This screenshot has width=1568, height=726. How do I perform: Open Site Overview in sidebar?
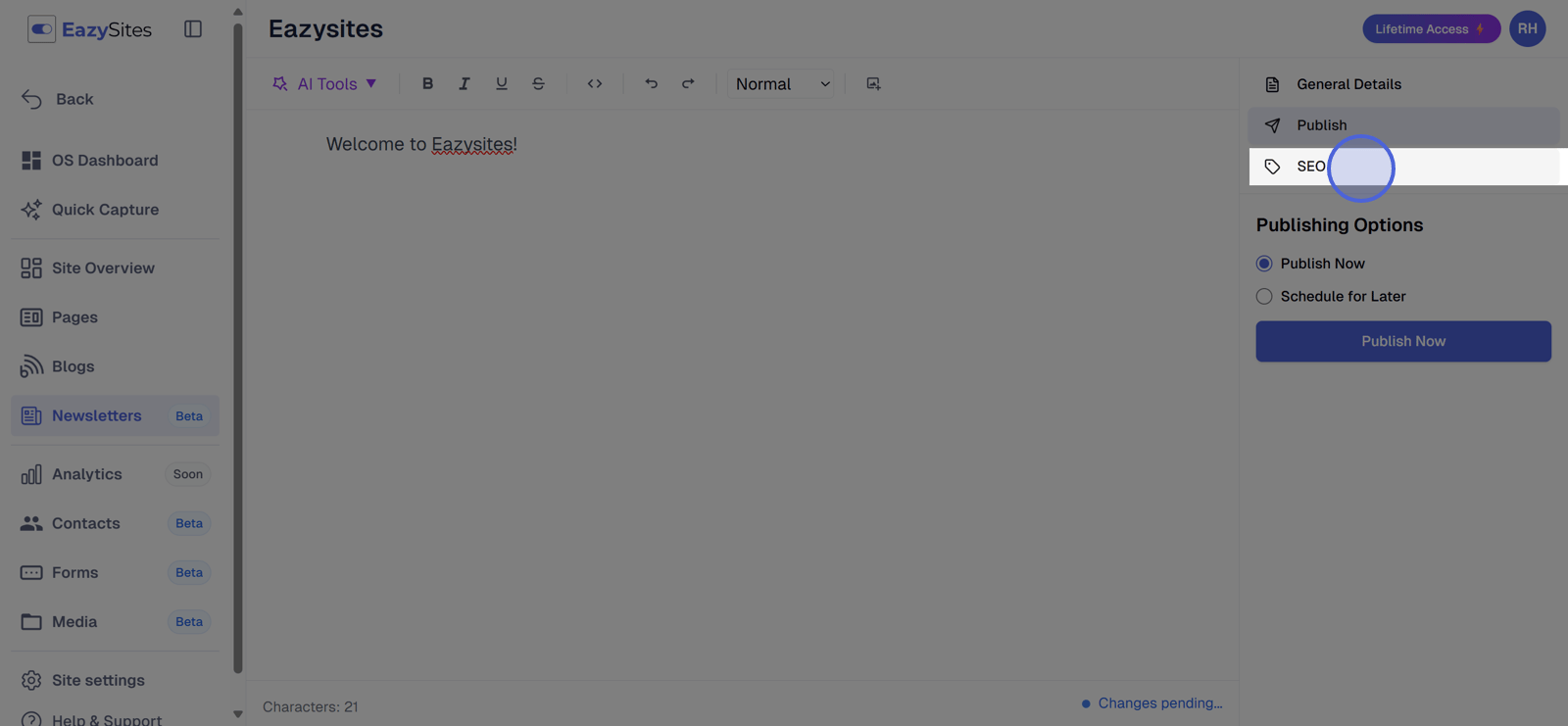pyautogui.click(x=115, y=268)
